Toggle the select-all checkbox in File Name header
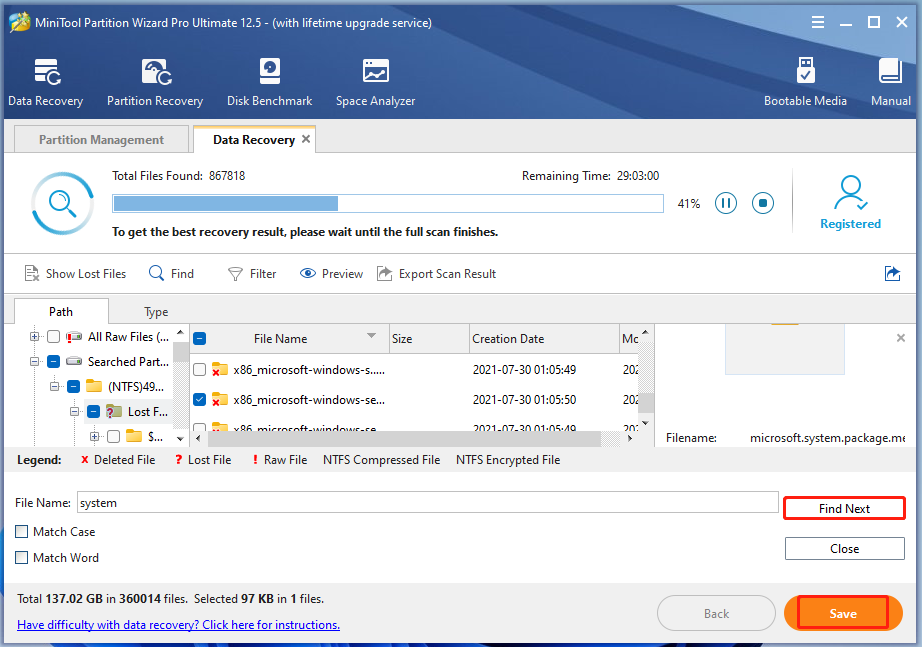The height and width of the screenshot is (647, 922). pyautogui.click(x=200, y=339)
